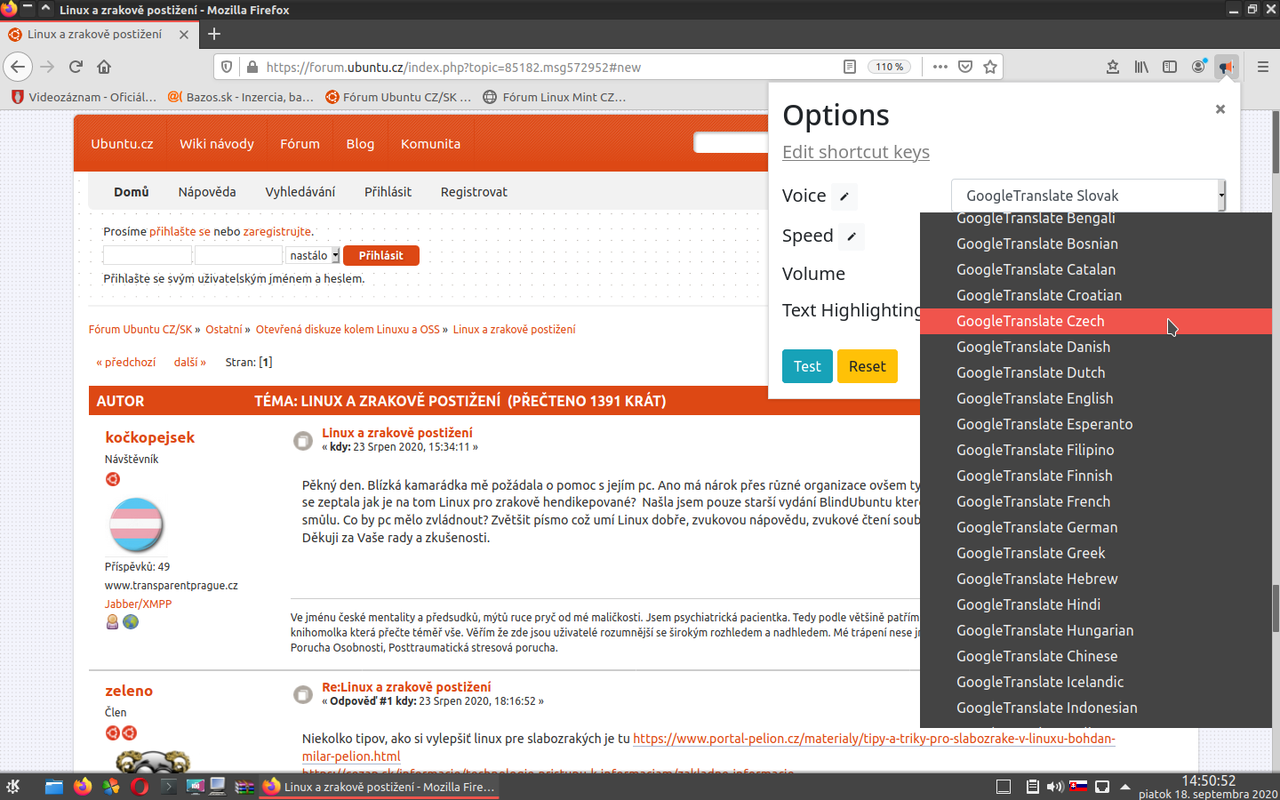Bookmark this page with the star icon

[x=990, y=67]
